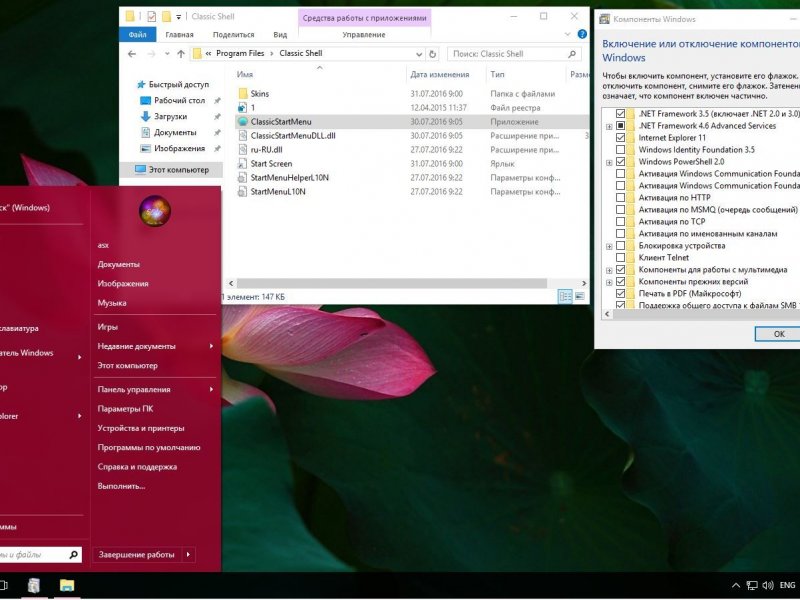Click the registry file icon named 1

(243, 108)
